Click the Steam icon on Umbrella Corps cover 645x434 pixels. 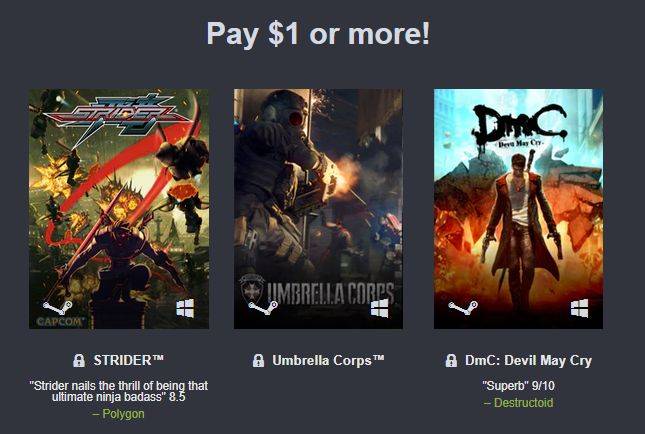263,308
